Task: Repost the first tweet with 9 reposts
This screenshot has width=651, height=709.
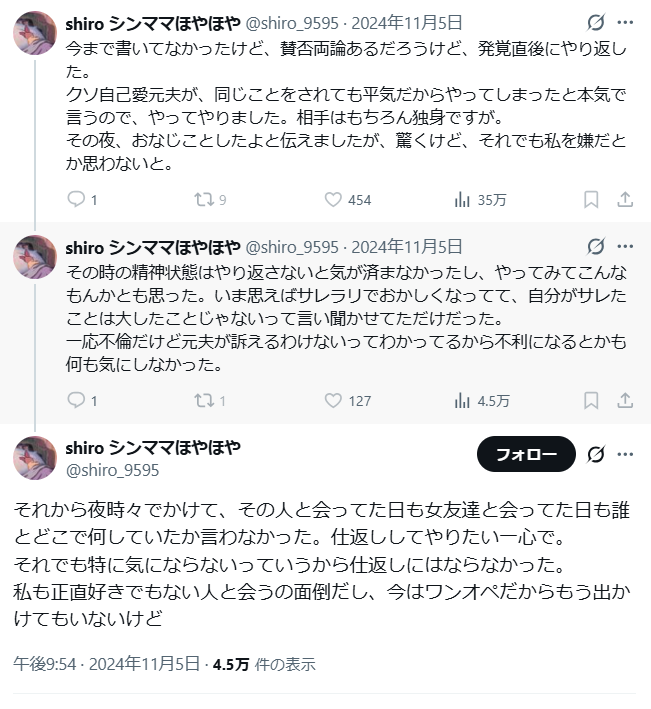Action: [x=204, y=199]
